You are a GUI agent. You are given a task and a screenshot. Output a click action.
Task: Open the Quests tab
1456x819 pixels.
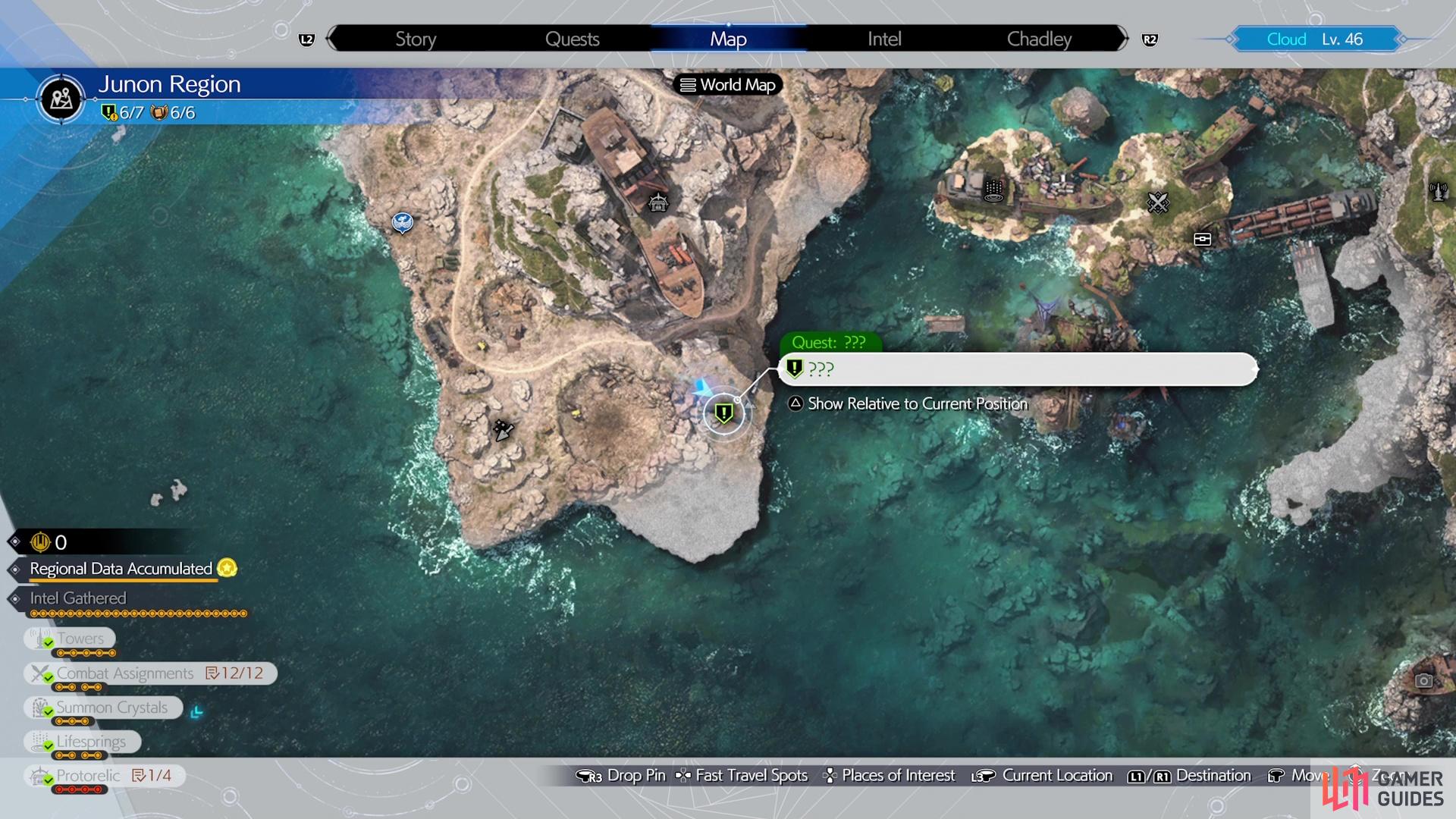pyautogui.click(x=572, y=39)
